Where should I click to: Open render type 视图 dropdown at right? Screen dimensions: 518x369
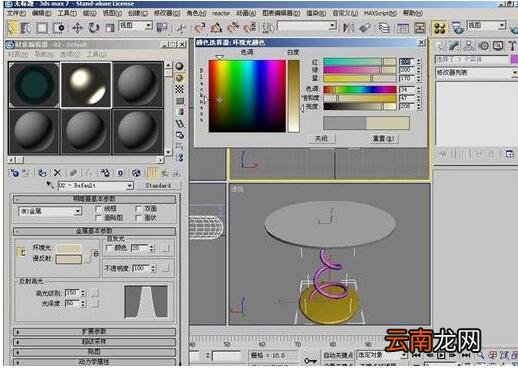click(487, 26)
